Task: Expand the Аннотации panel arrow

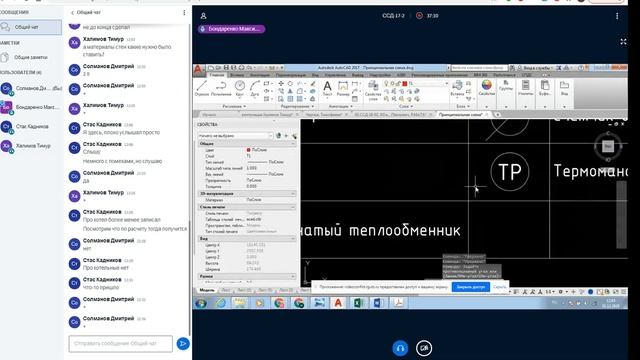Action: click(351, 107)
